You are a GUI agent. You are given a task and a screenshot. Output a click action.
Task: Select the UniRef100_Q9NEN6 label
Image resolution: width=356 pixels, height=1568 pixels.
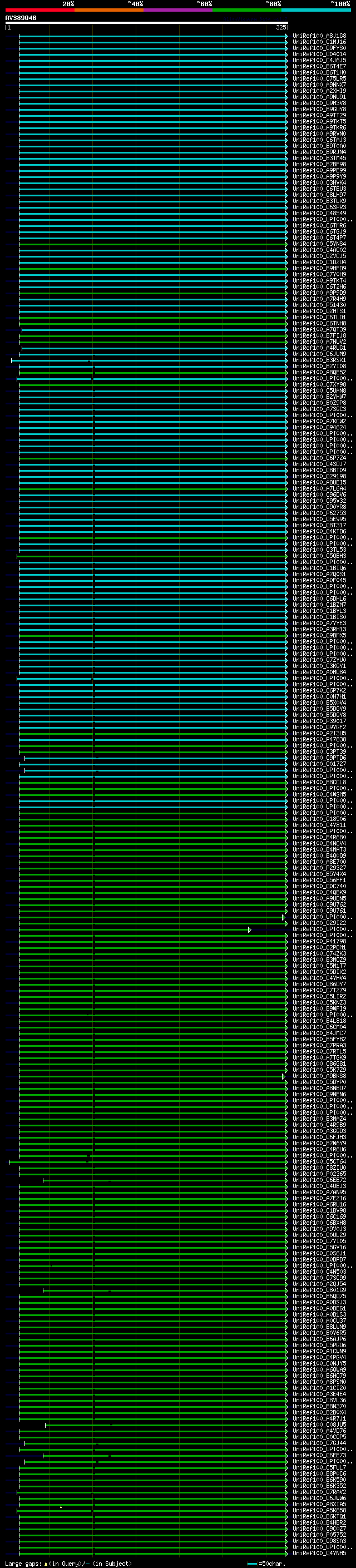point(319,1095)
